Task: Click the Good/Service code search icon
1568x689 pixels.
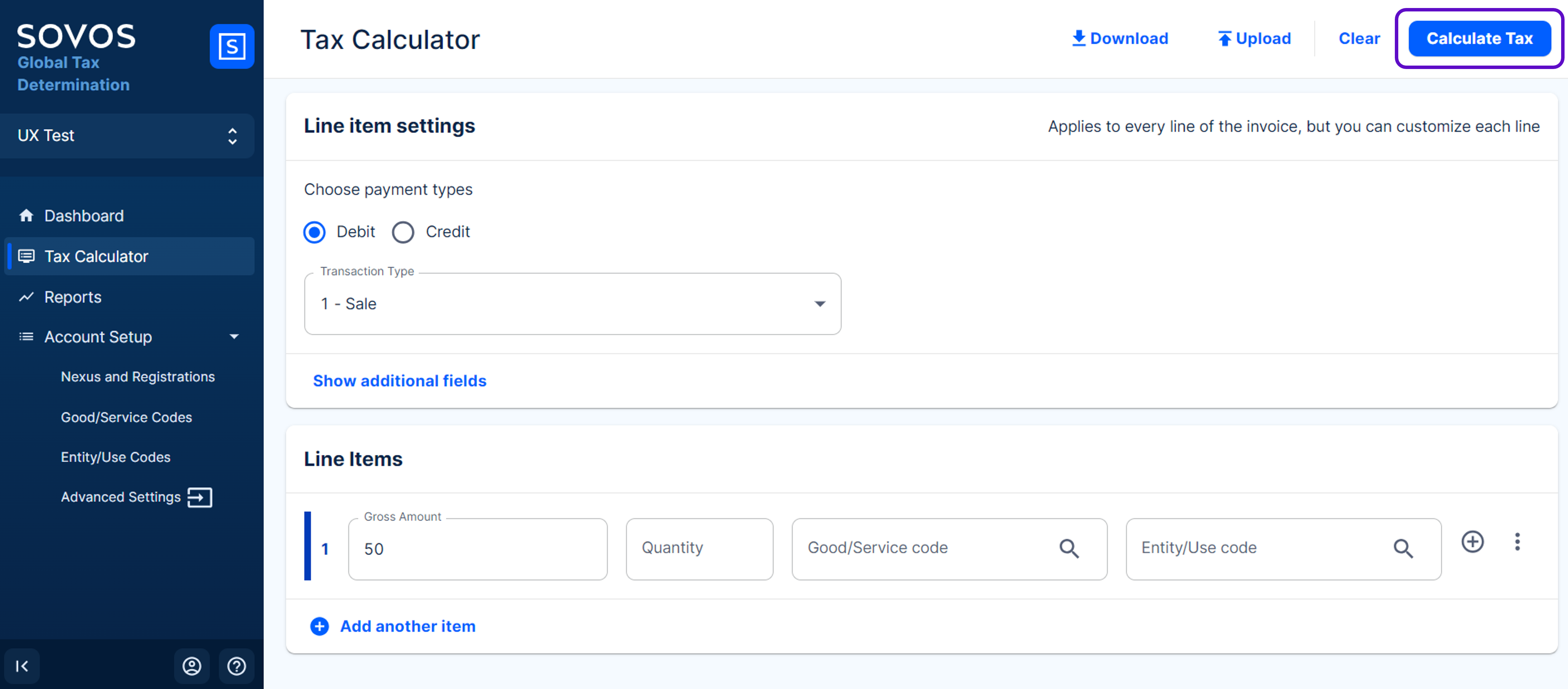Action: click(1069, 548)
